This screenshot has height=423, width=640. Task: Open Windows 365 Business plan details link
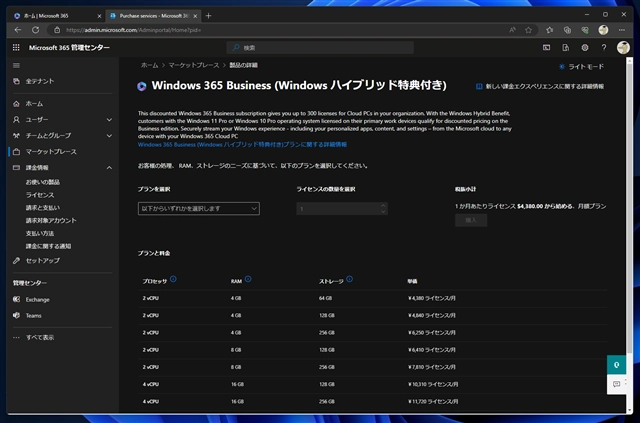242,145
